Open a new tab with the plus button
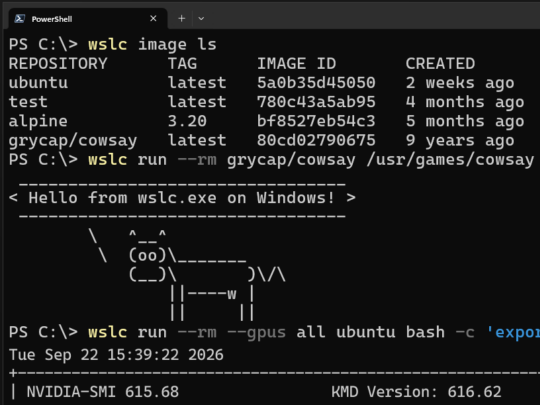 point(181,18)
